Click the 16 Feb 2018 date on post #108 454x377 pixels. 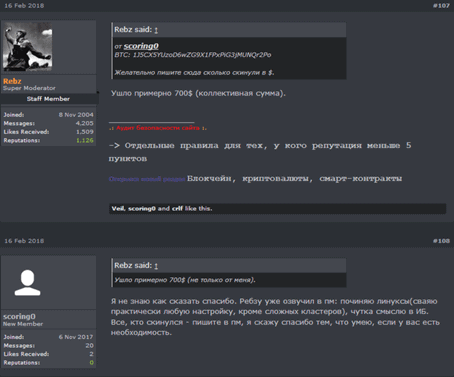point(24,241)
